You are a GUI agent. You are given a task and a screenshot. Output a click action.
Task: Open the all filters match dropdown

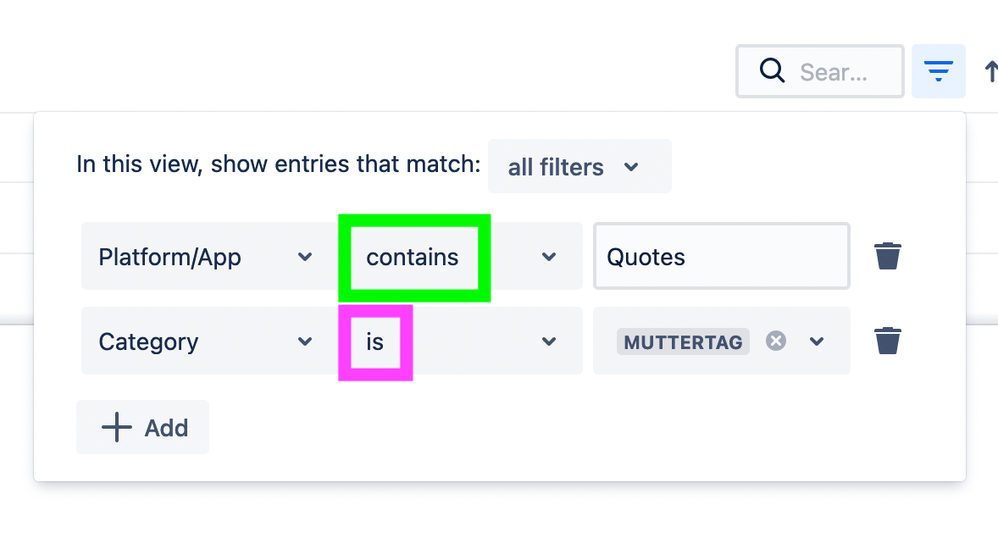[x=579, y=166]
